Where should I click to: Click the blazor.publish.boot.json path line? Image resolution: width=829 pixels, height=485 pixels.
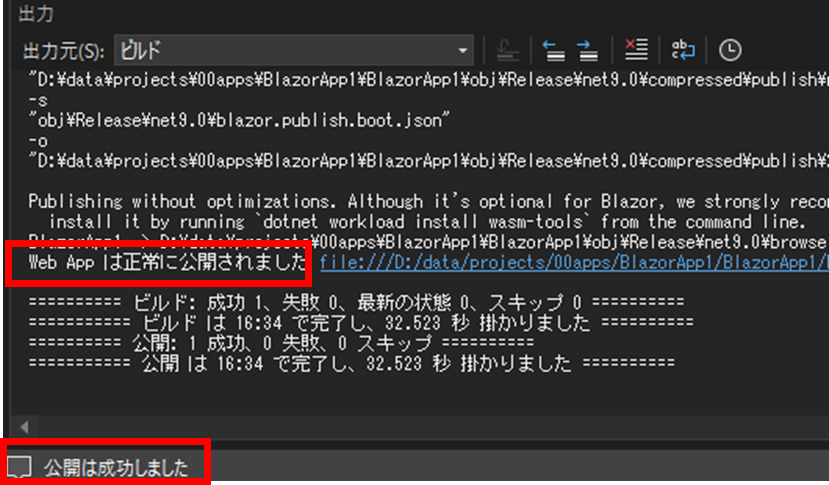[242, 121]
